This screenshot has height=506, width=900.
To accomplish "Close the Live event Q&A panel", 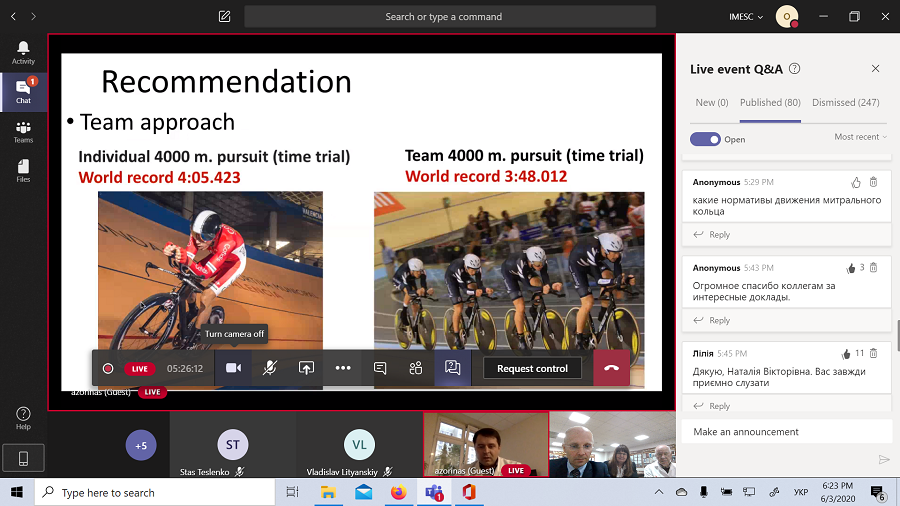I will (x=875, y=69).
